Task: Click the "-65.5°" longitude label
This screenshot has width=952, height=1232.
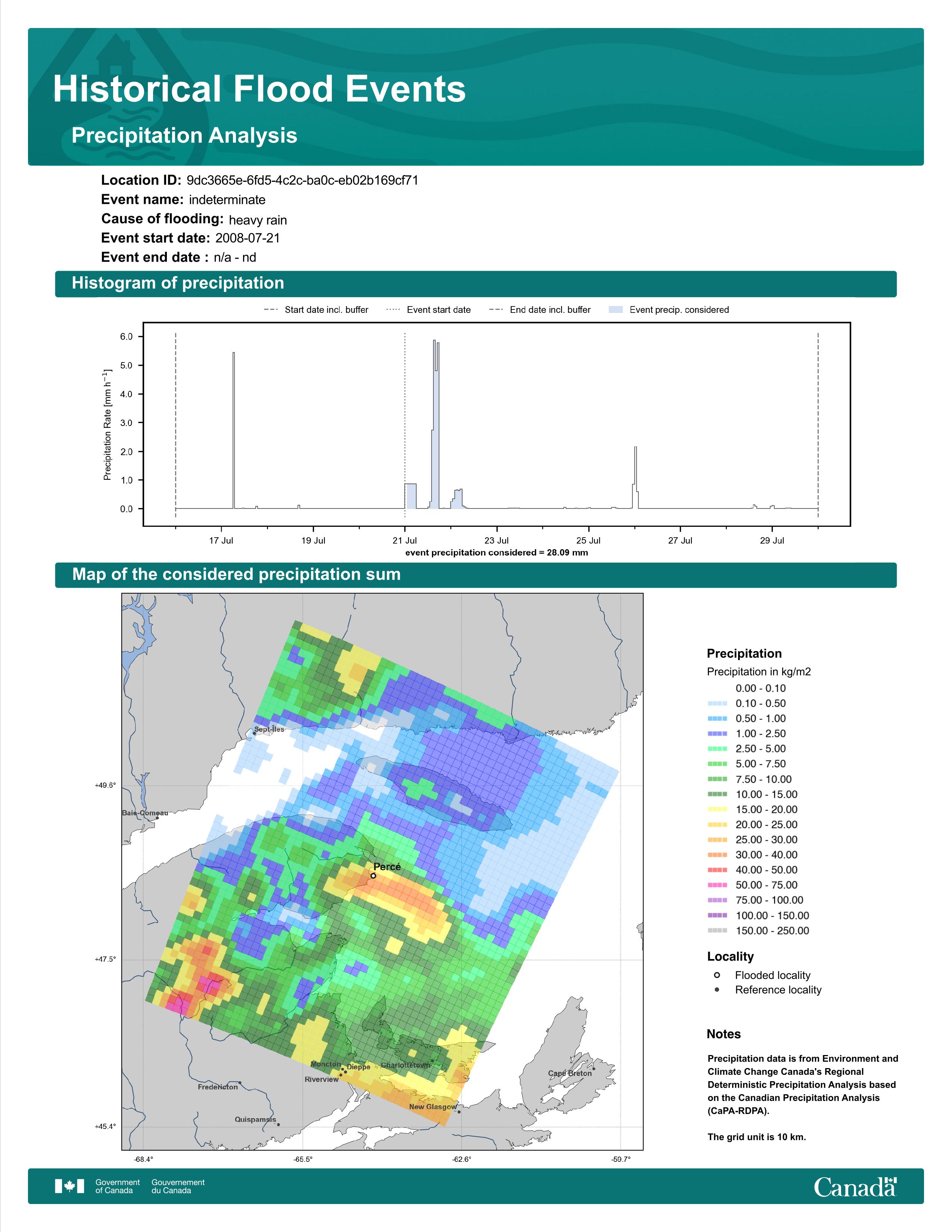Action: click(x=303, y=1160)
